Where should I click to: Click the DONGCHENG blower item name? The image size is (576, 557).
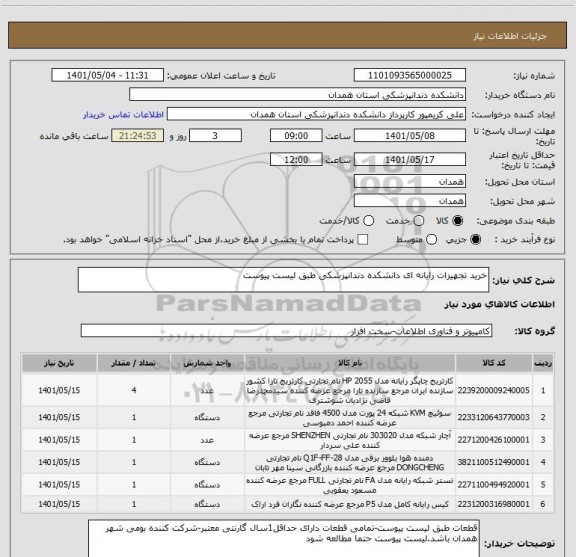pyautogui.click(x=350, y=463)
